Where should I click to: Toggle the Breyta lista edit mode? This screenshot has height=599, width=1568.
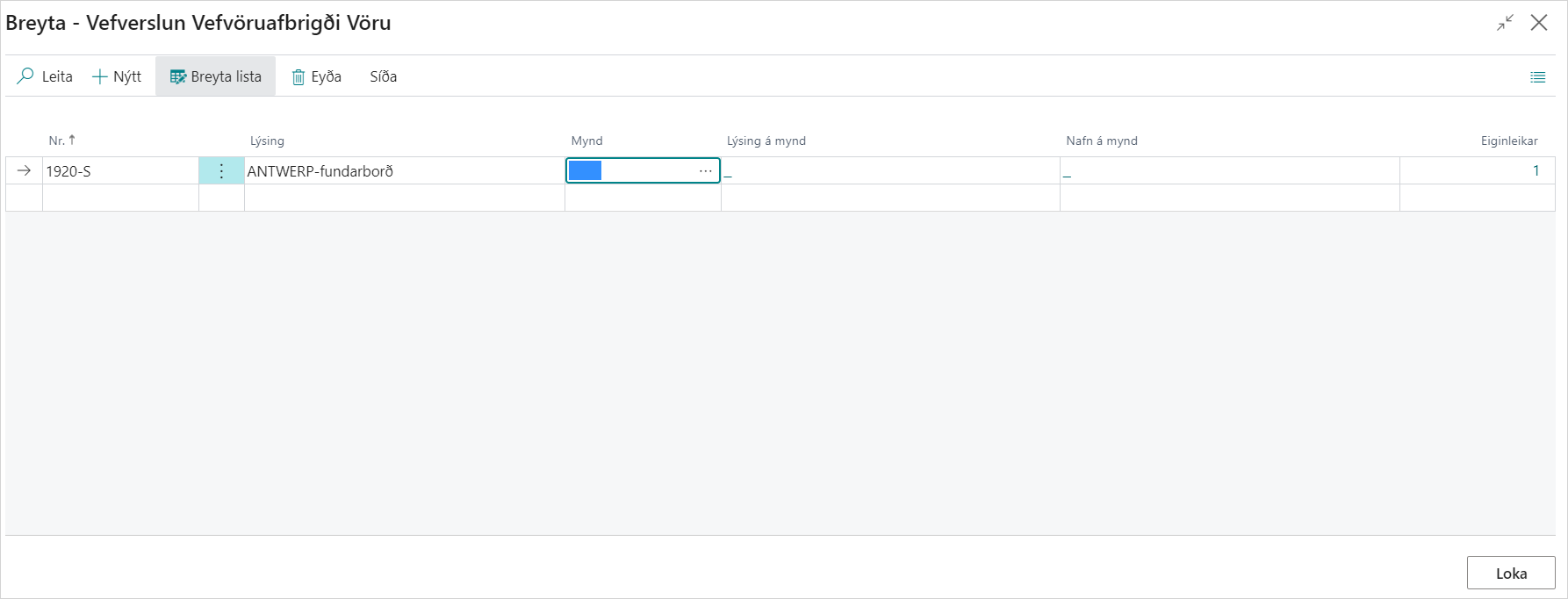[x=216, y=76]
